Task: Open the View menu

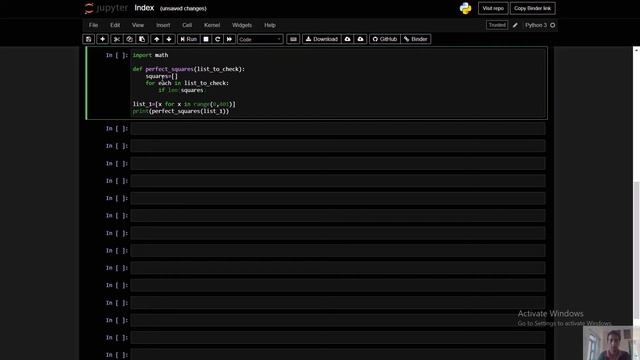Action: coord(138,25)
